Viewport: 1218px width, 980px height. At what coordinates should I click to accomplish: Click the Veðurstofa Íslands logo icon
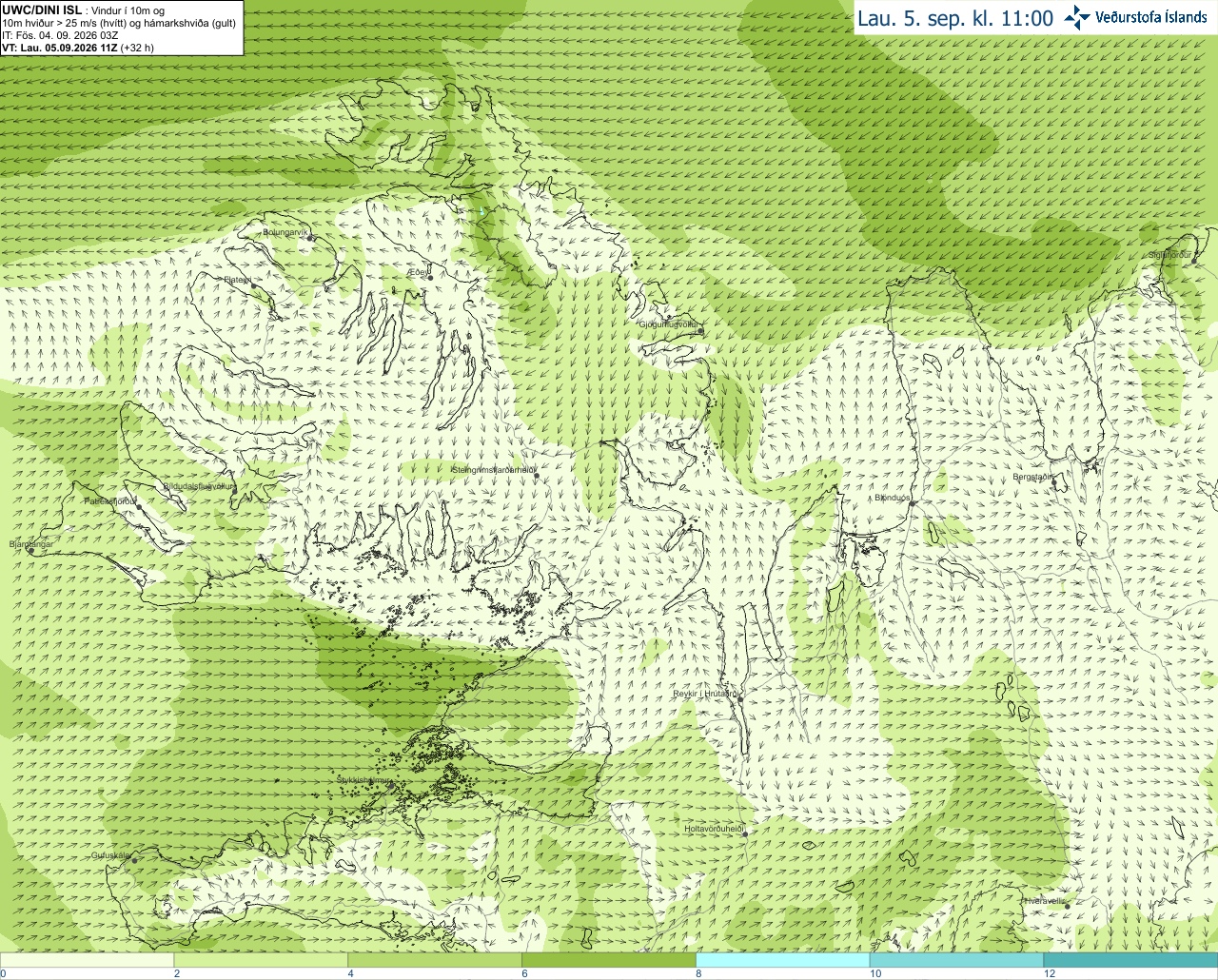point(1077,17)
